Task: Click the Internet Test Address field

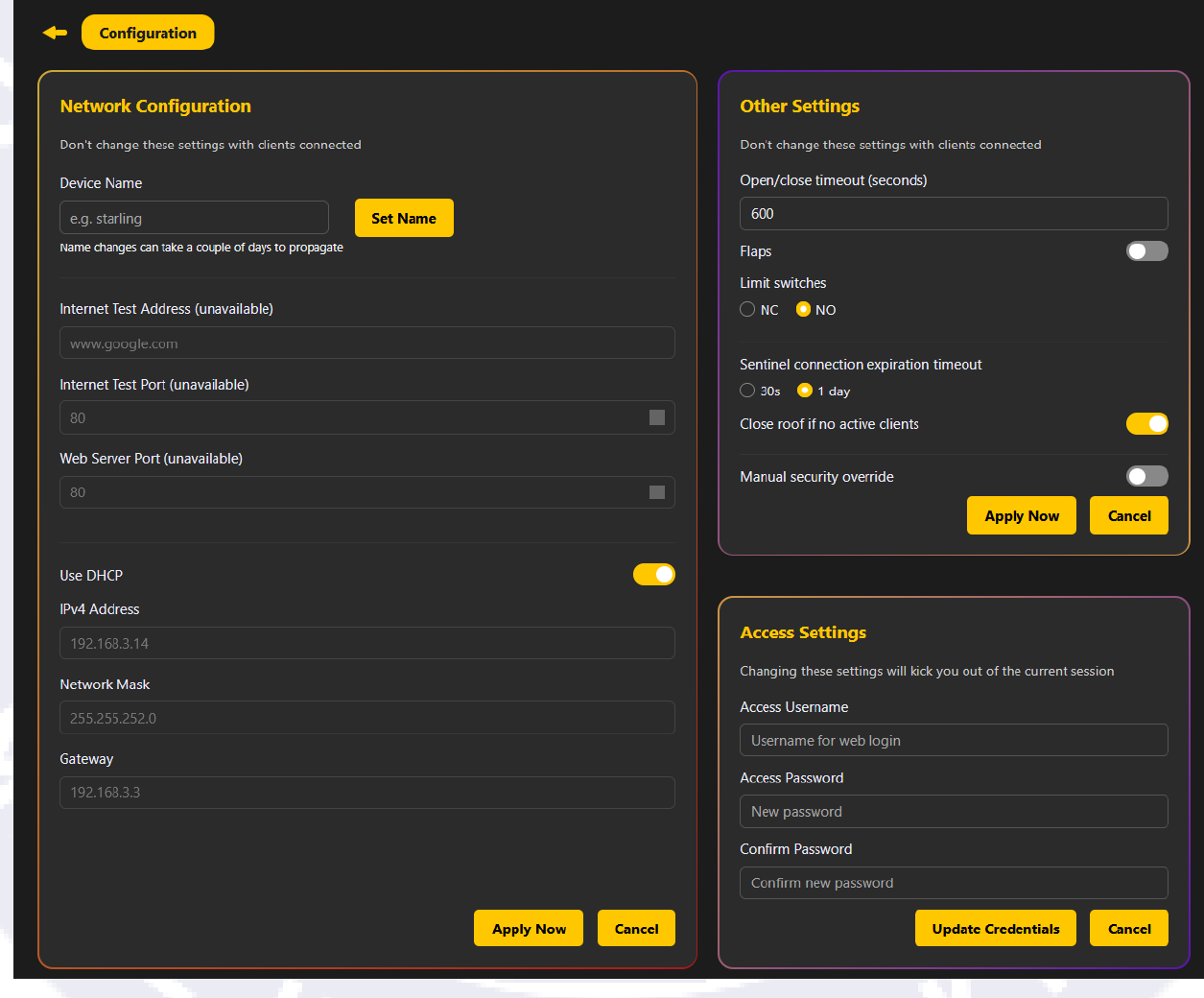Action: click(x=367, y=343)
